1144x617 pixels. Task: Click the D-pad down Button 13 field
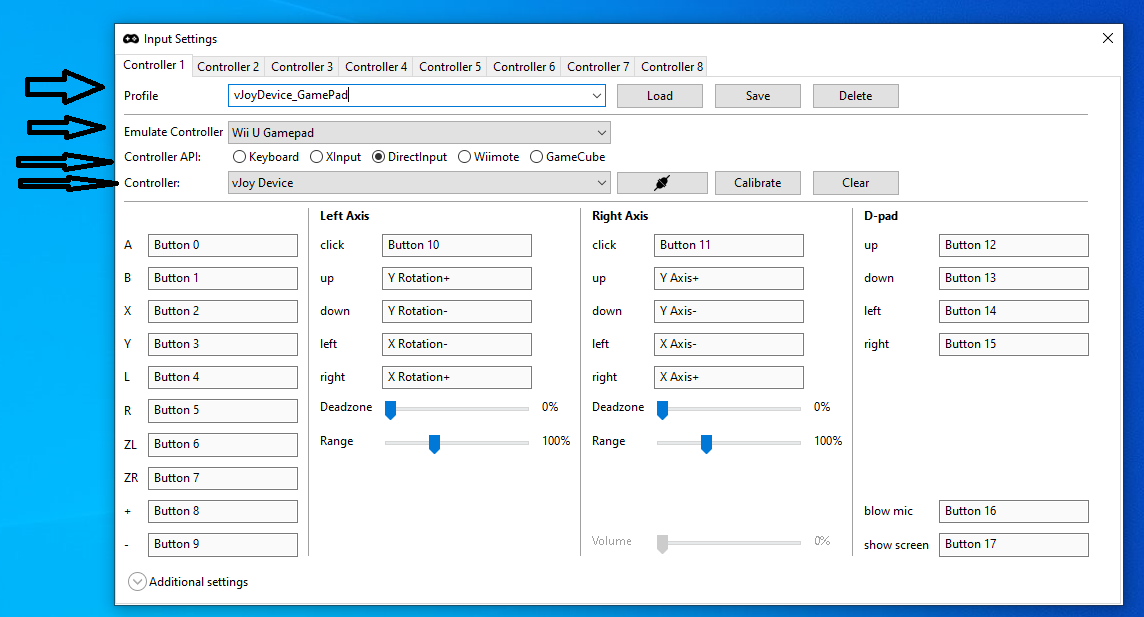(1013, 278)
